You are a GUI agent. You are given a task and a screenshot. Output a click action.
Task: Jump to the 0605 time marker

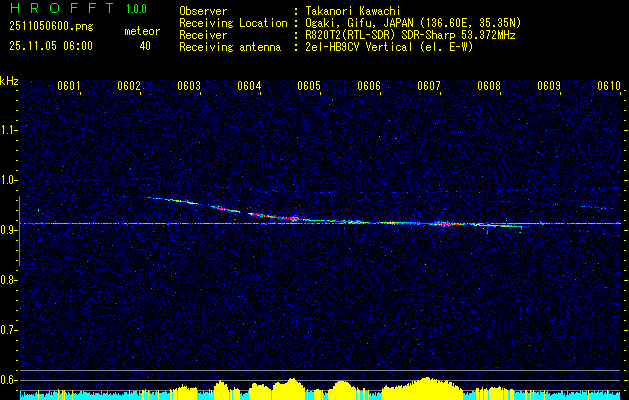pos(309,86)
